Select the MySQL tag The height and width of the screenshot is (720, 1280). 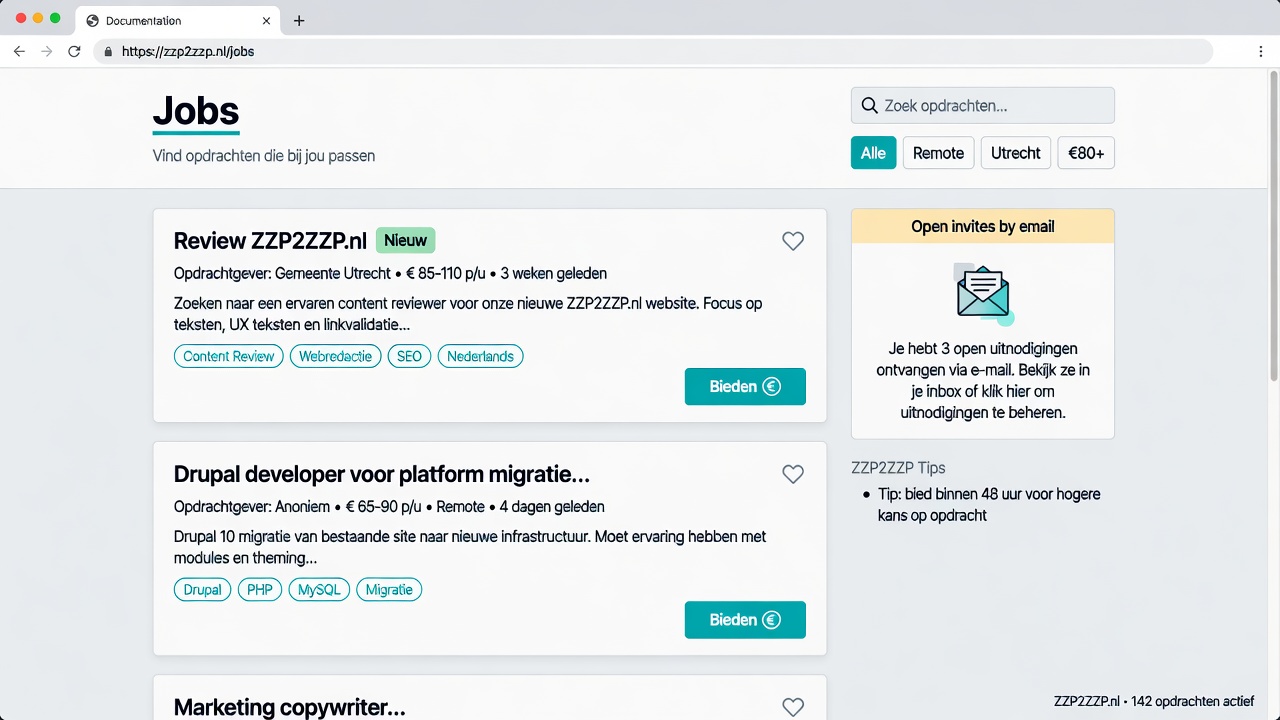point(319,590)
